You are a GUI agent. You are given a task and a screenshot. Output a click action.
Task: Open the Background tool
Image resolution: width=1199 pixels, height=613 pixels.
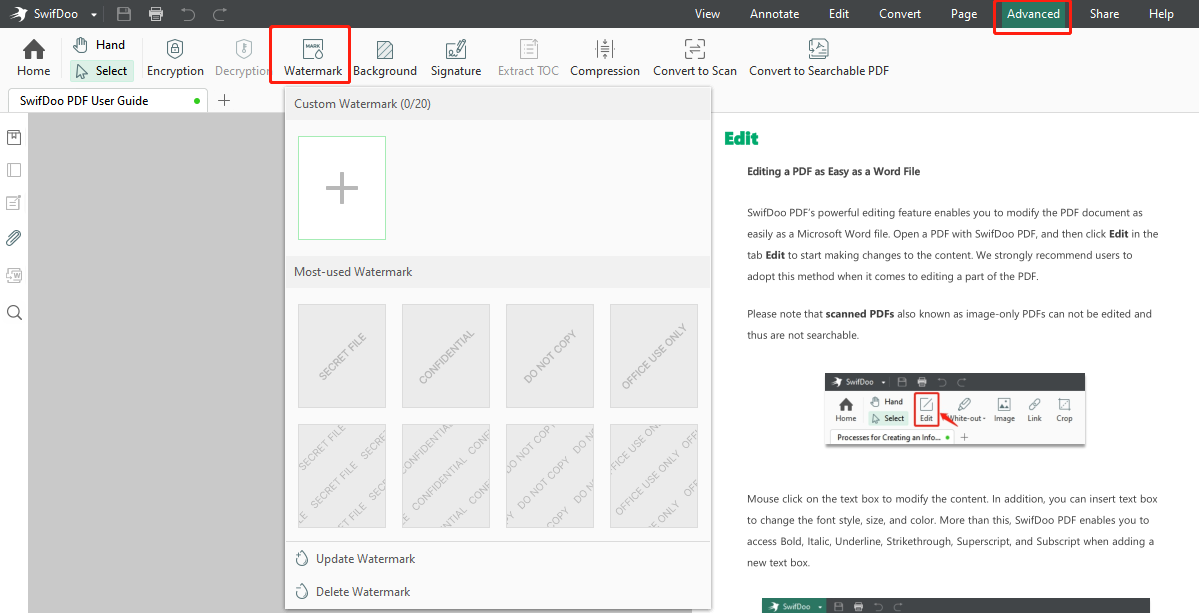[385, 59]
